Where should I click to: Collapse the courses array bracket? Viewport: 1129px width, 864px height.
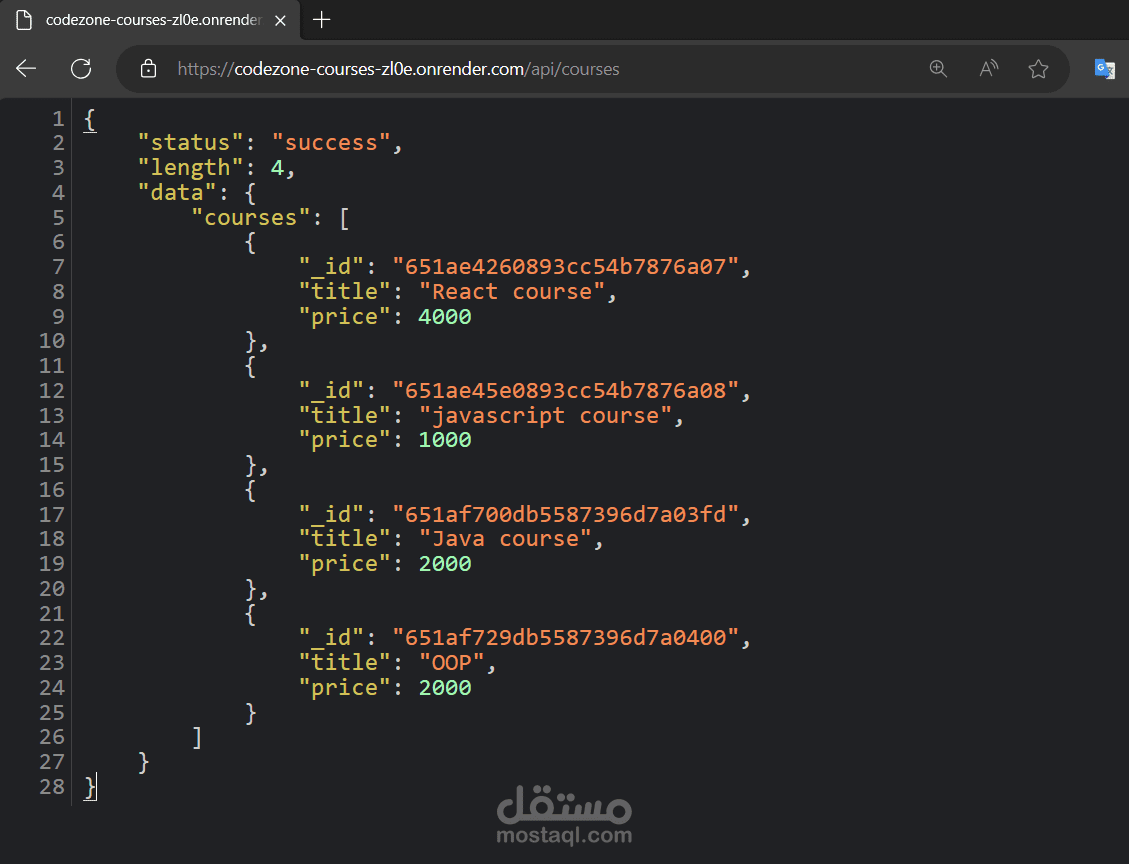click(x=344, y=217)
